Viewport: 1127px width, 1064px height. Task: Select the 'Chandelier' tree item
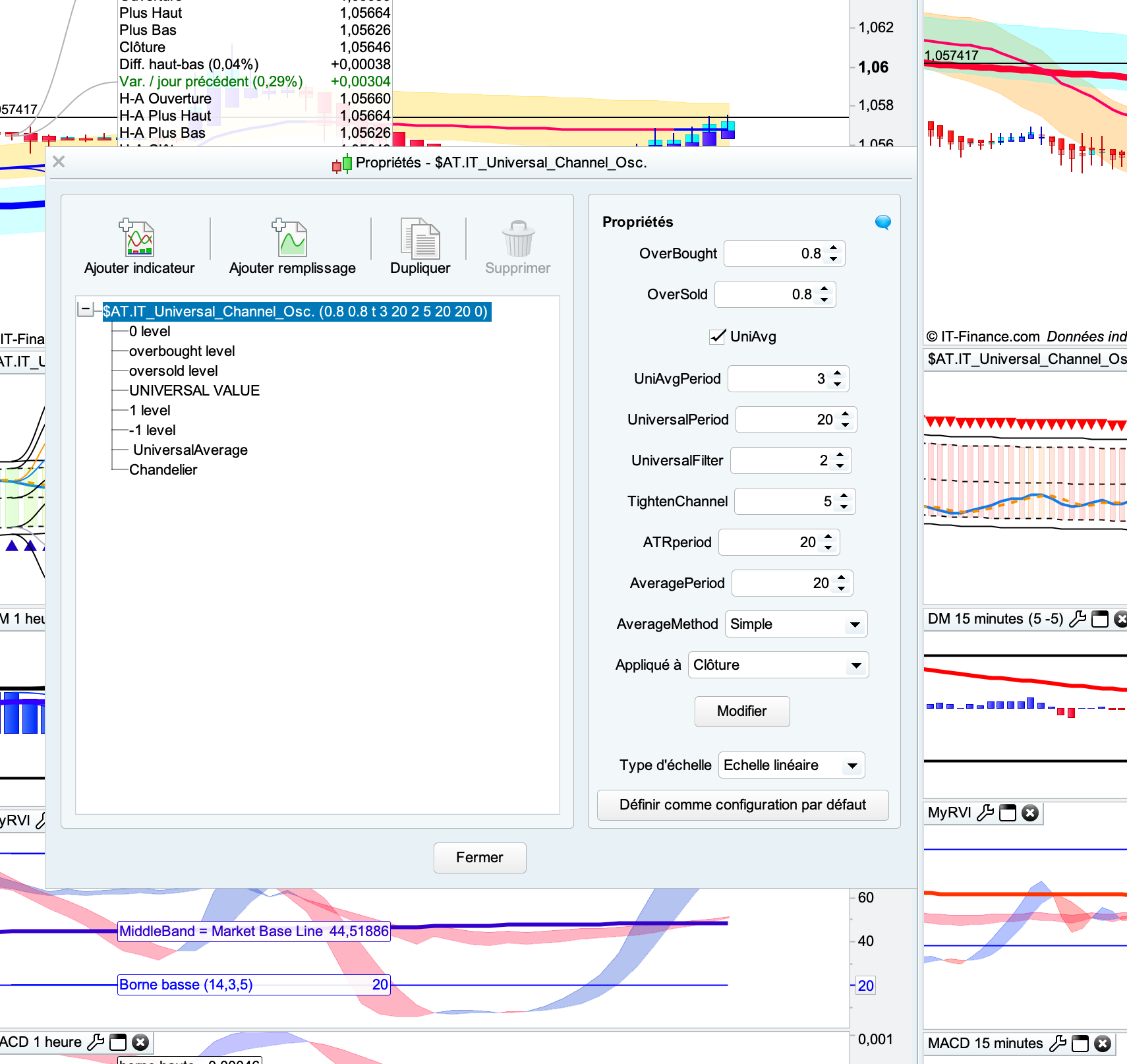point(163,469)
